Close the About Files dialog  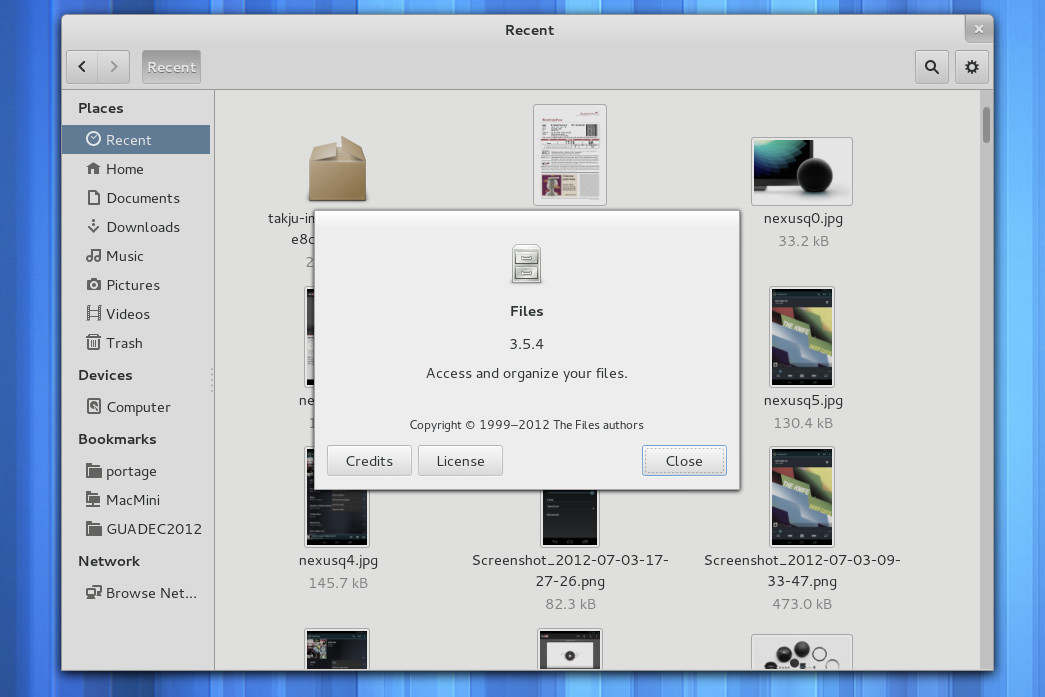(684, 461)
